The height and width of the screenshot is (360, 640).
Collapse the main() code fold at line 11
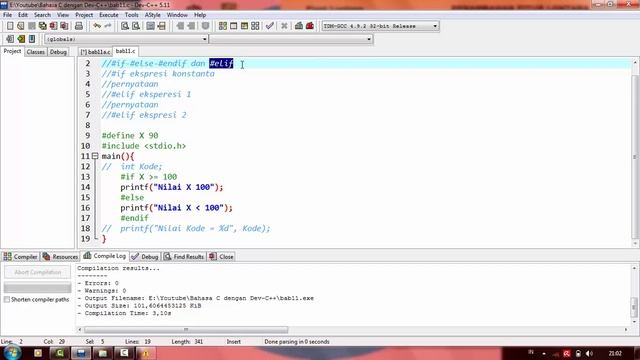pyautogui.click(x=95, y=156)
